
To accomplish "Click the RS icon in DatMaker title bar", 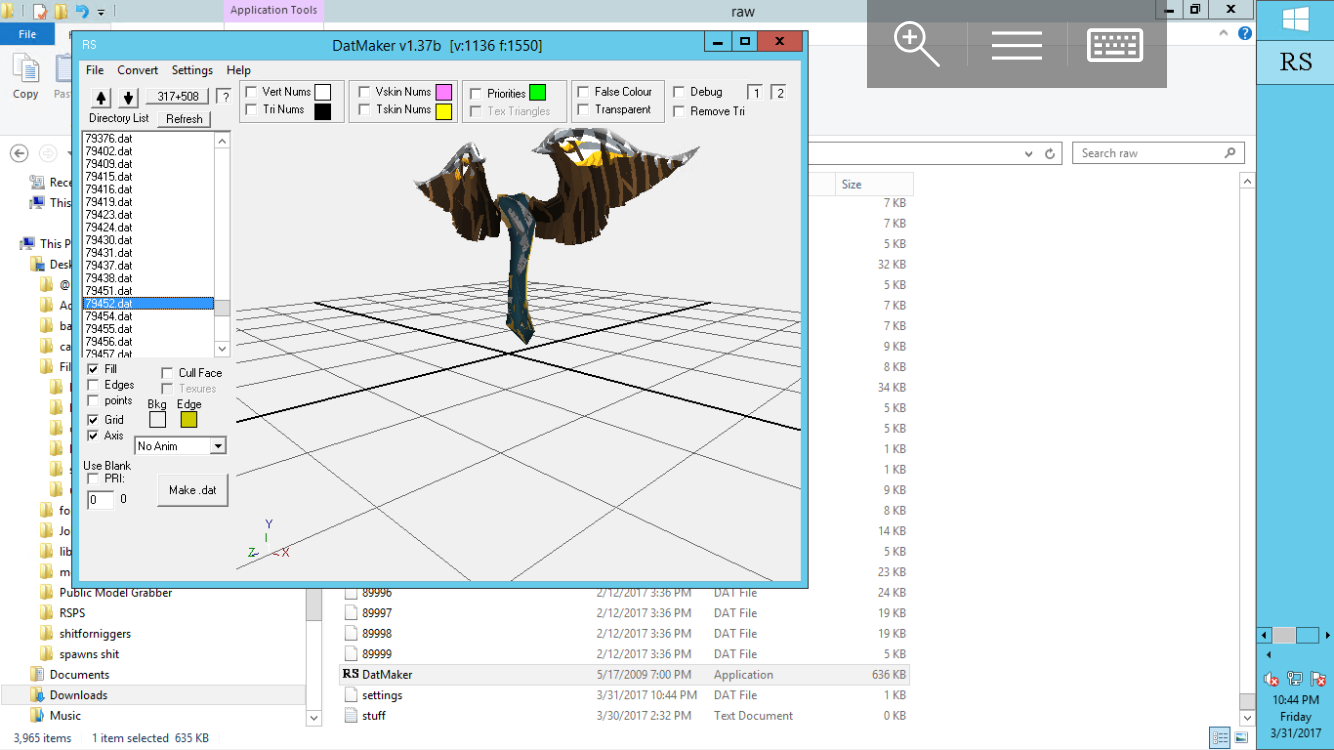I will tap(90, 45).
